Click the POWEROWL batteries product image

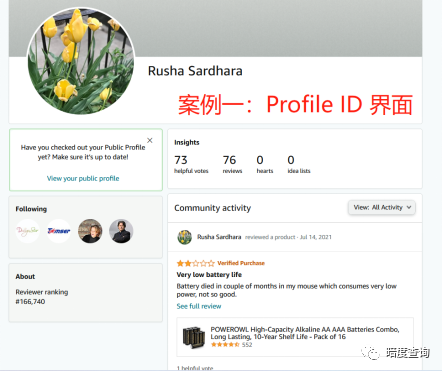194,337
